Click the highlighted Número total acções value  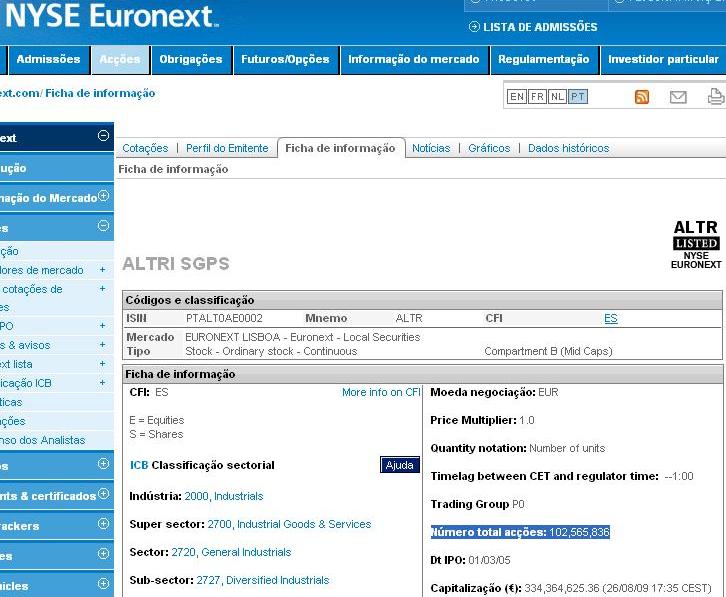tap(579, 532)
